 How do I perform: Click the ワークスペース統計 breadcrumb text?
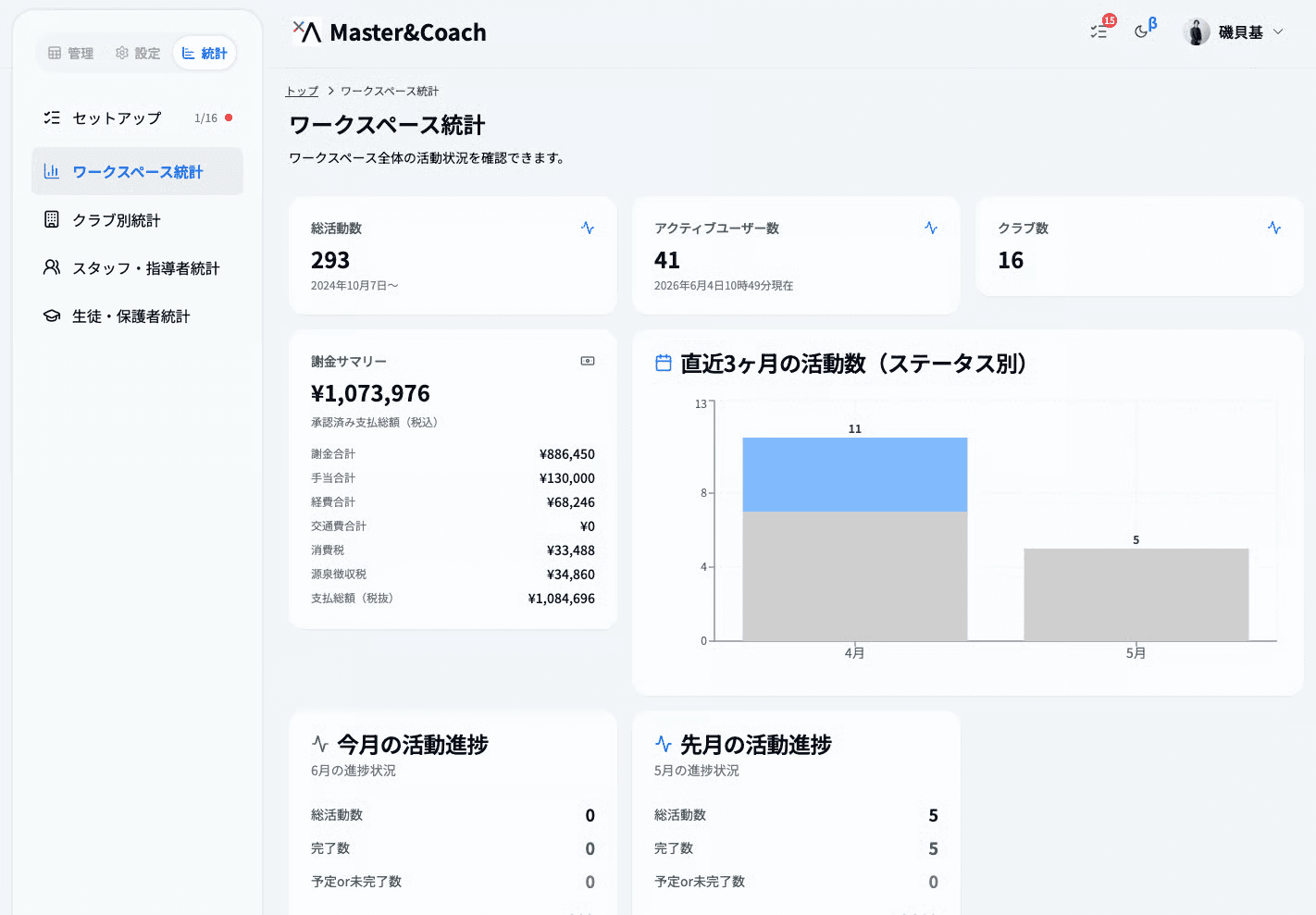click(x=390, y=91)
